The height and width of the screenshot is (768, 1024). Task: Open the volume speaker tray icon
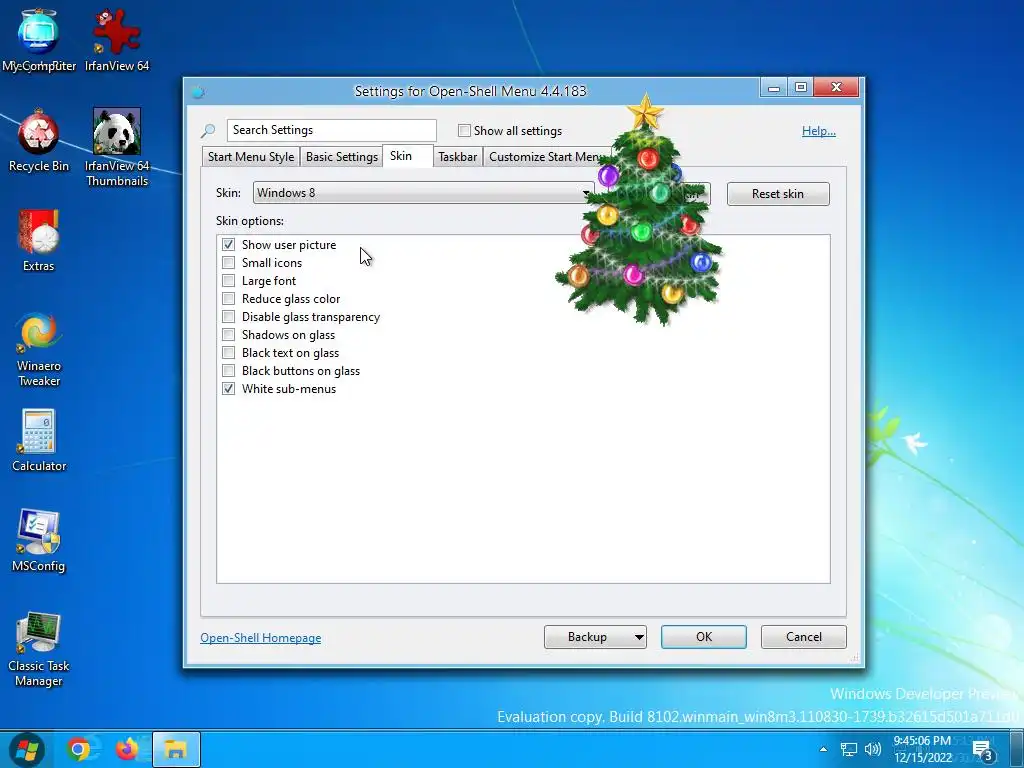click(x=872, y=750)
